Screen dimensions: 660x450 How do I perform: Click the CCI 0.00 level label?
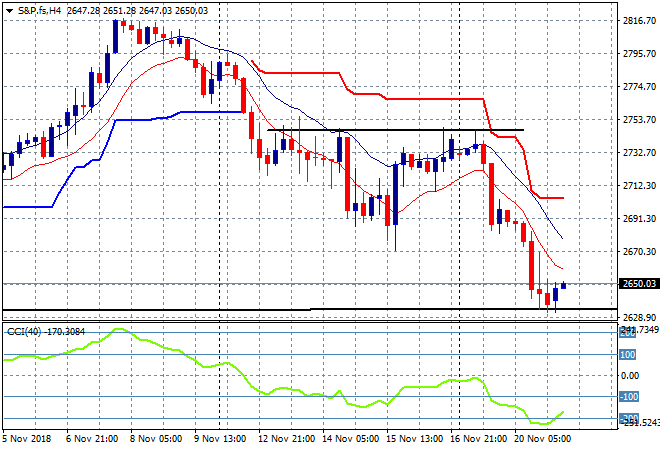tap(630, 375)
